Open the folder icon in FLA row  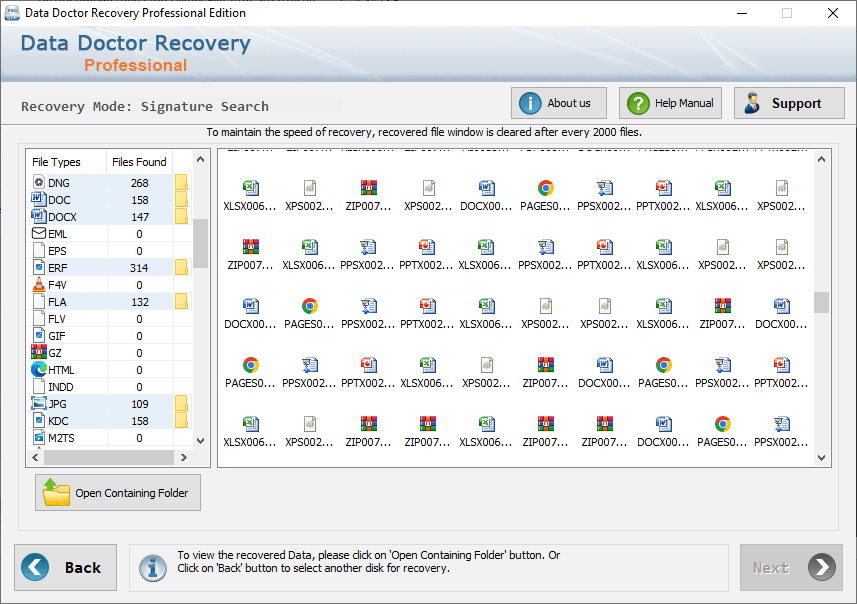point(181,301)
